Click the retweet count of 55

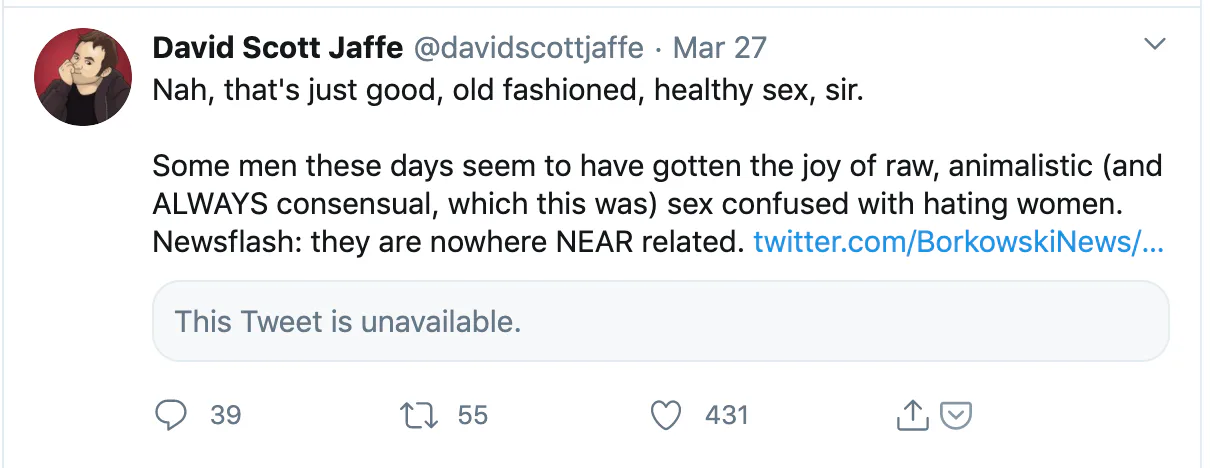point(473,415)
